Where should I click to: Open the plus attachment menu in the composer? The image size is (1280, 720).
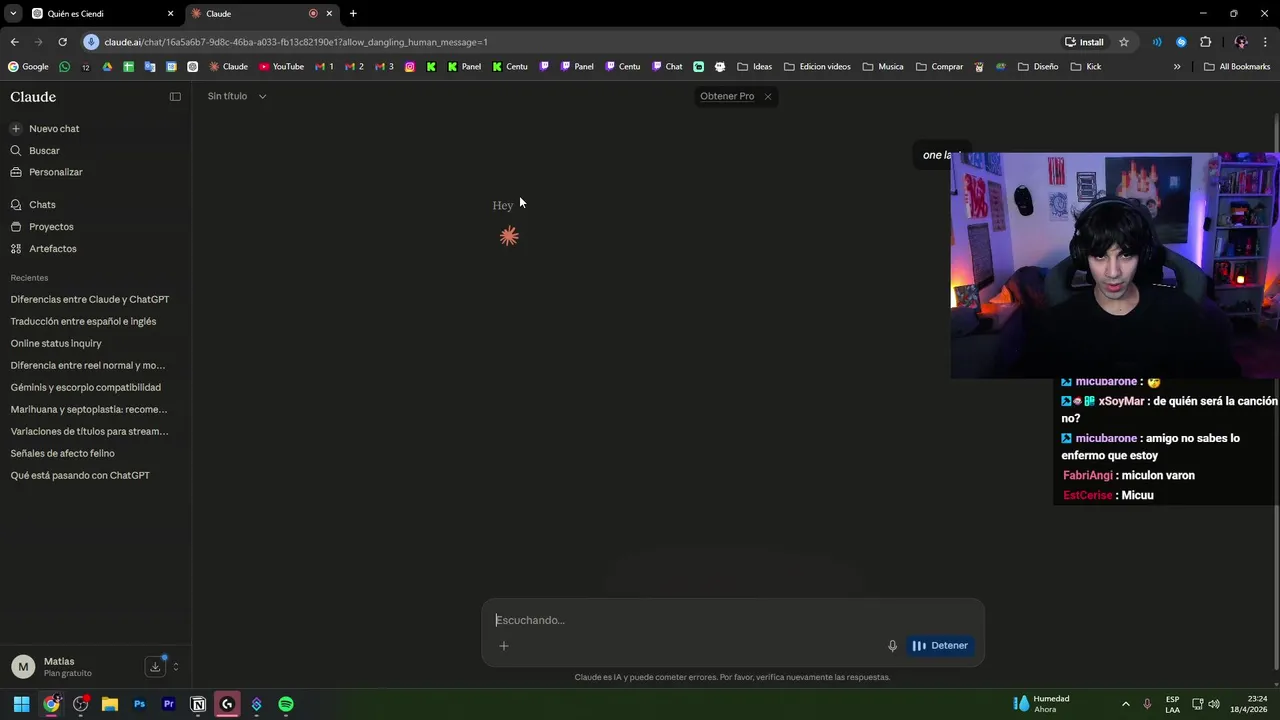504,646
